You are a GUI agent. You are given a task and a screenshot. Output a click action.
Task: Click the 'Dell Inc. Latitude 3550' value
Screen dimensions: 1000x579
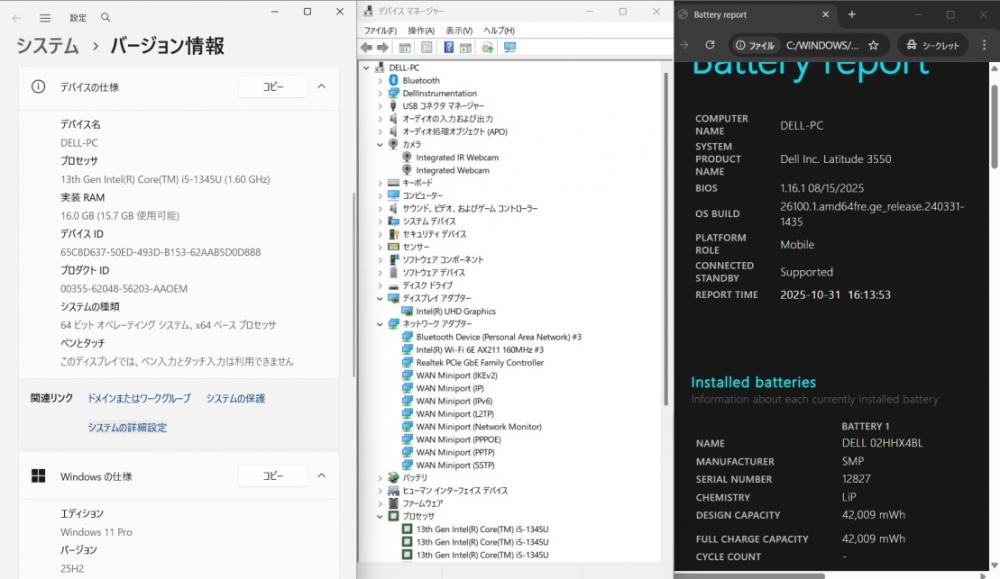(835, 159)
